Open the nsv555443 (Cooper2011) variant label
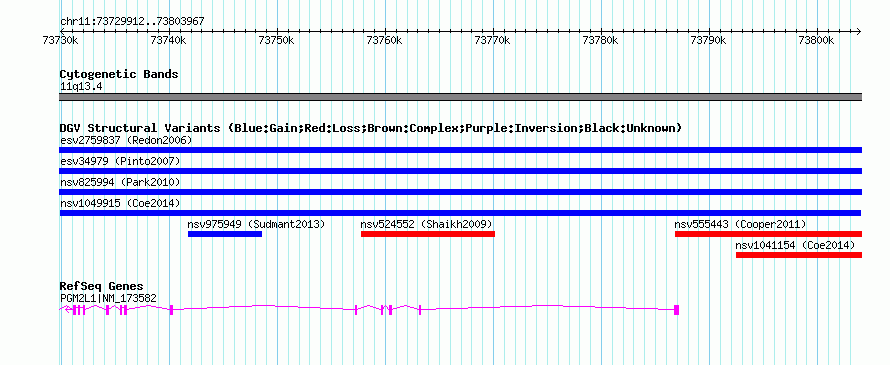Viewport: 890px width, 365px height. point(740,224)
